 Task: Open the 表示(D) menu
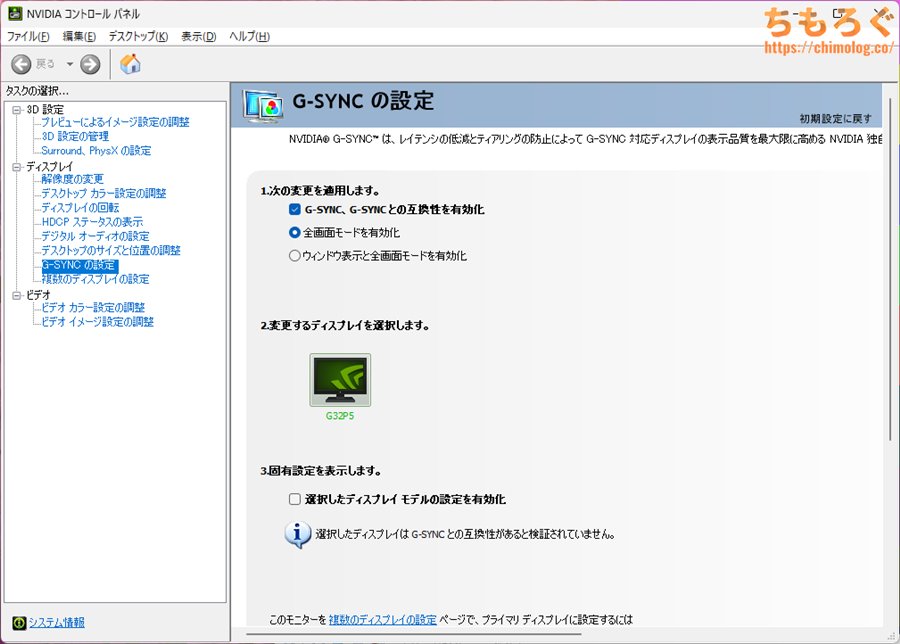[199, 36]
